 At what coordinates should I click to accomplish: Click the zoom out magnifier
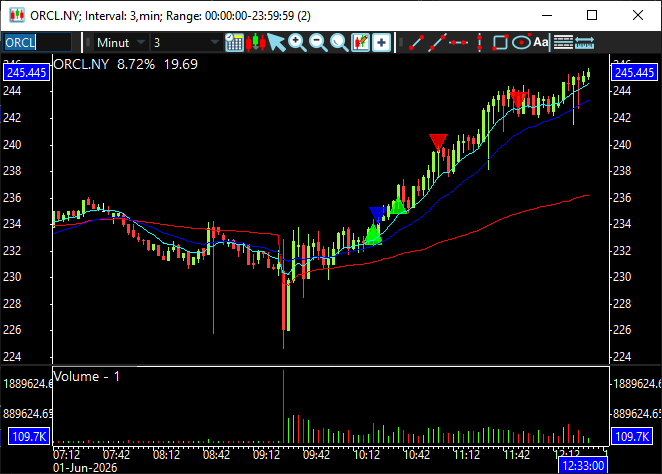pos(318,43)
